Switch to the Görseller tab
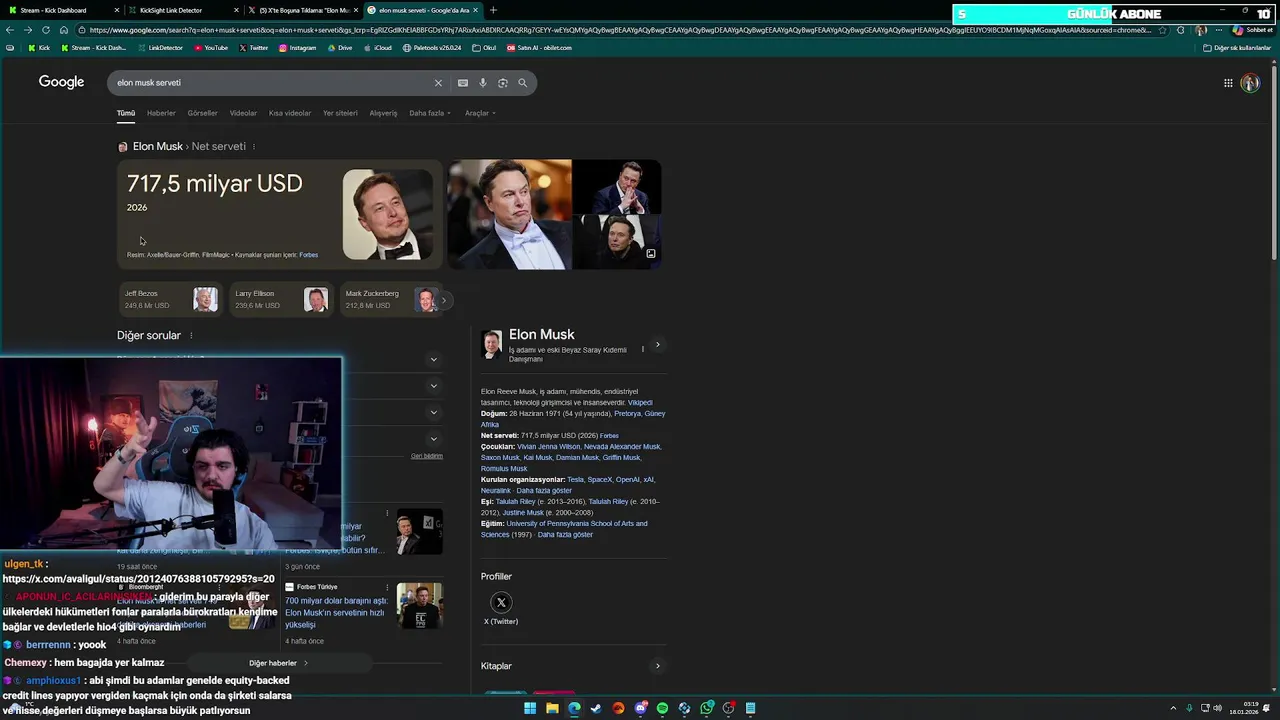Screen dimensions: 1280x720 tap(202, 113)
